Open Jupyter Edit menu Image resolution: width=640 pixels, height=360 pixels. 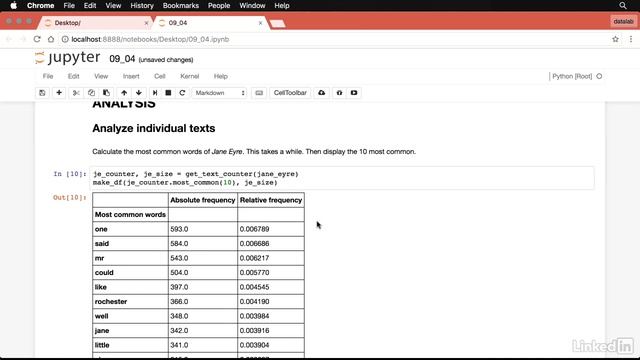coord(73,76)
